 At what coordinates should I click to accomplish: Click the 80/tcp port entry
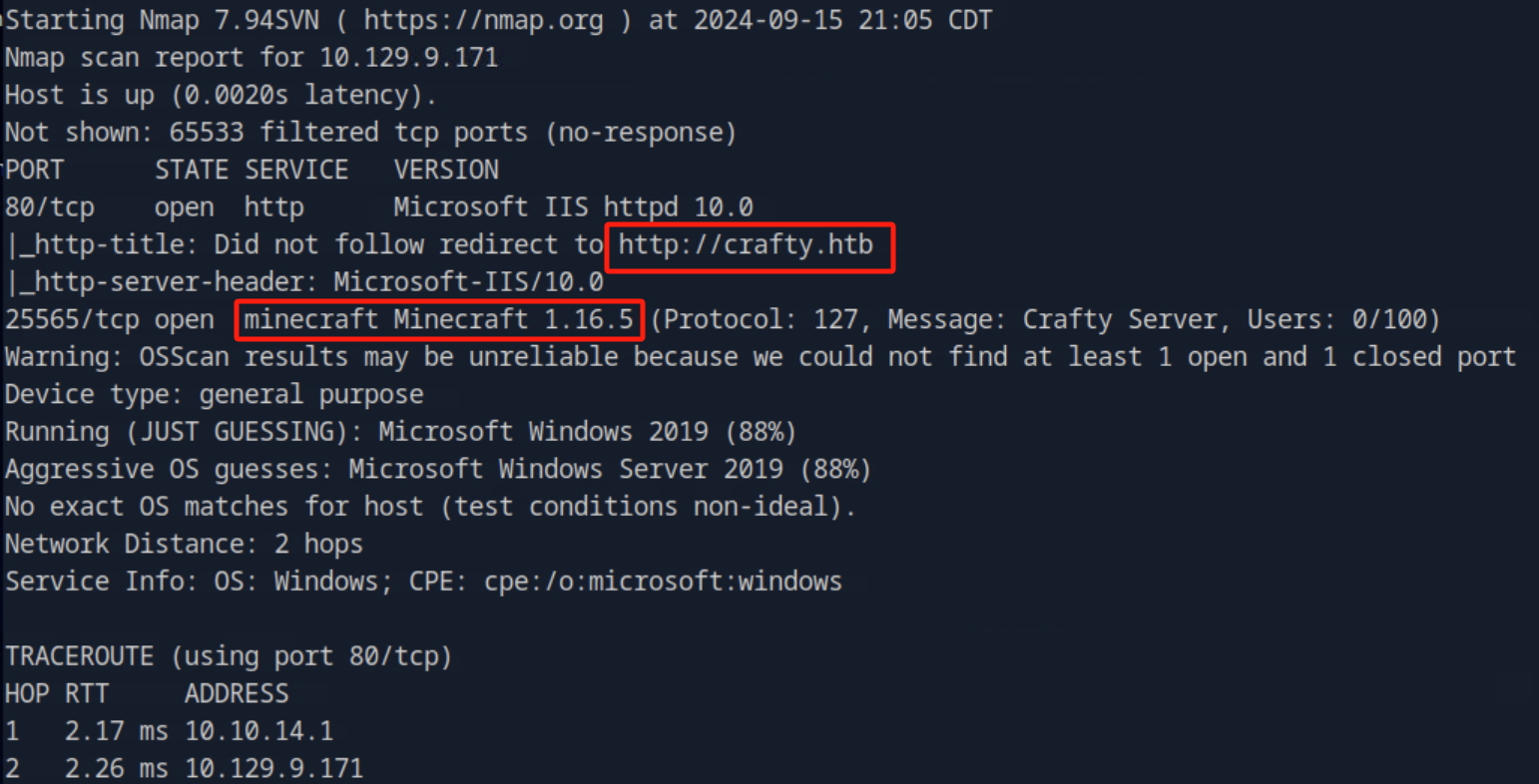pyautogui.click(x=50, y=207)
